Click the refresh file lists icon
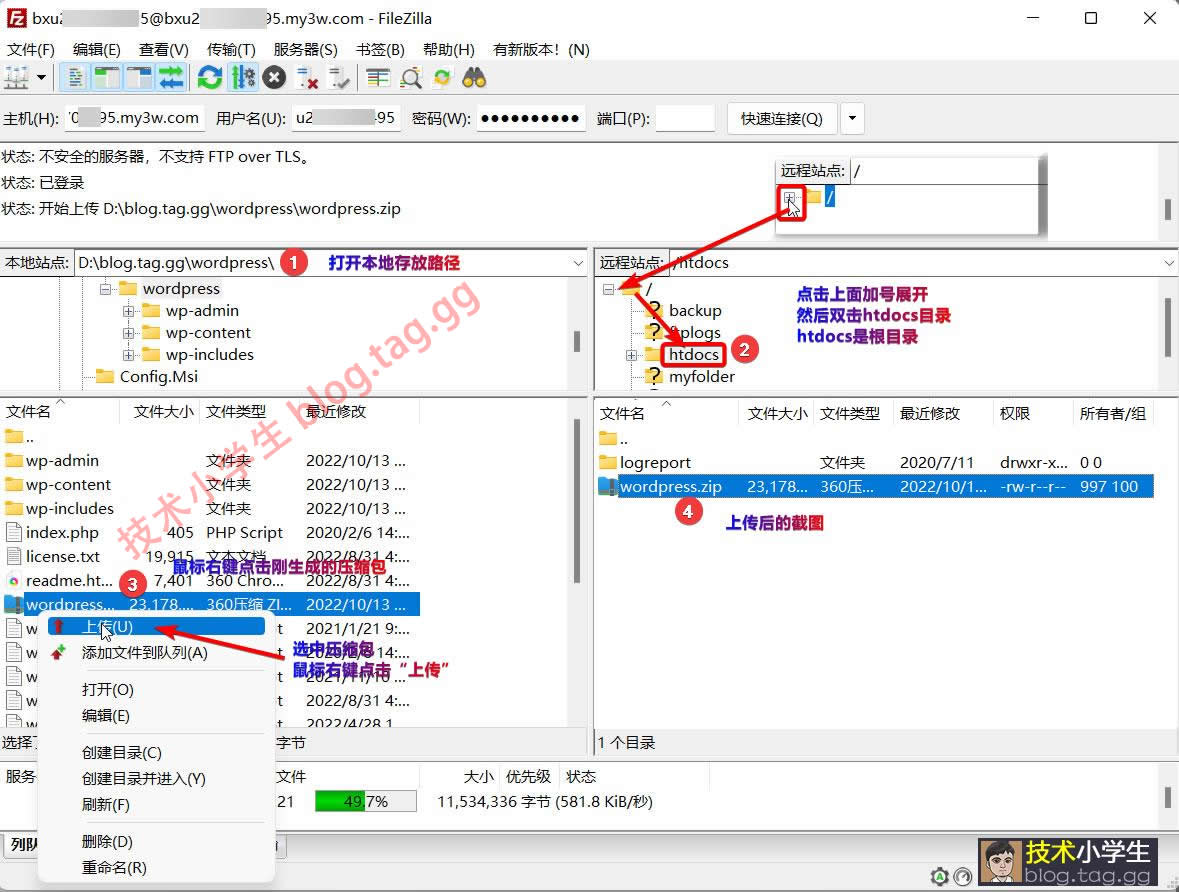The height and width of the screenshot is (892, 1179). (209, 77)
